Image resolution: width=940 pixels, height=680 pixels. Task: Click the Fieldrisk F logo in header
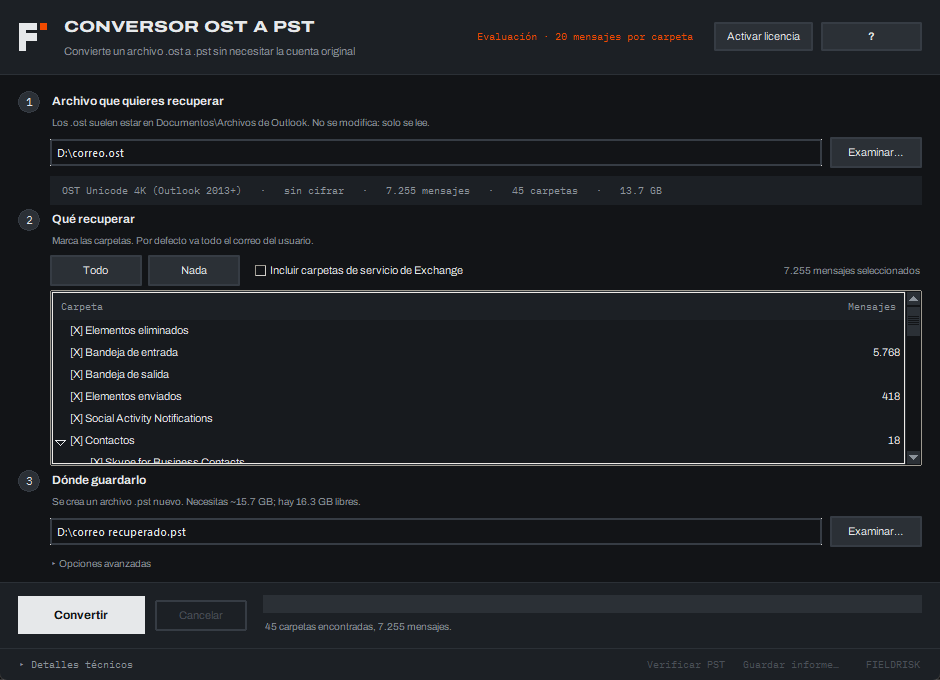(x=32, y=37)
